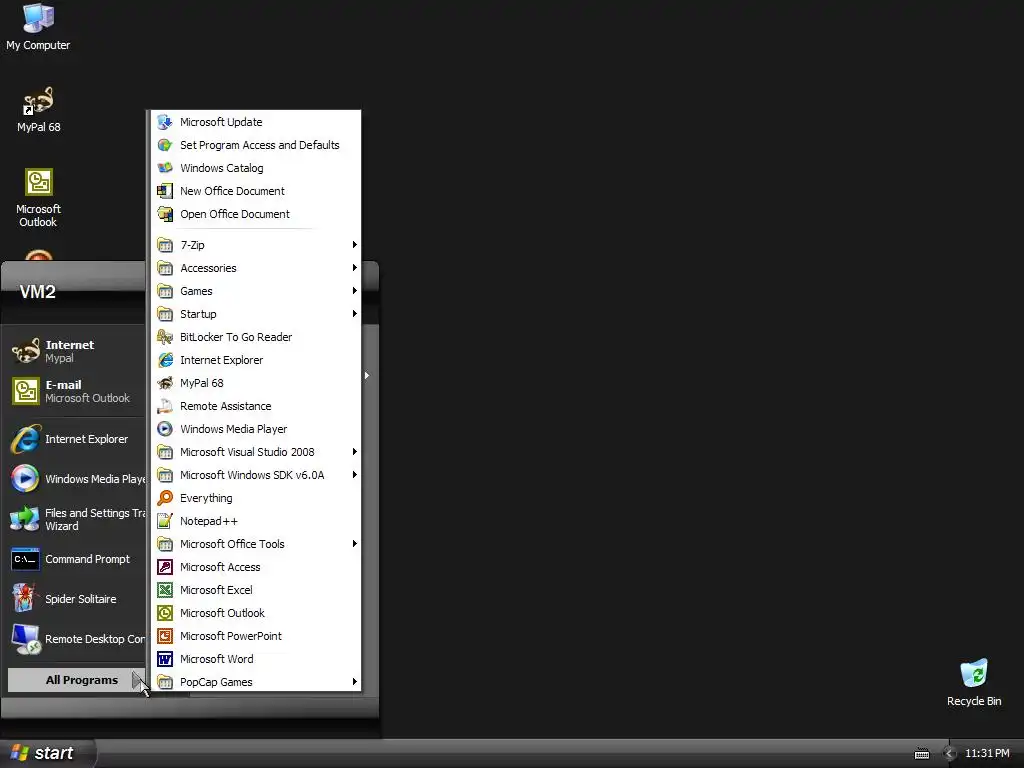Launch BitLocker To Go Reader icon
Screen dimensions: 1024x768
click(x=165, y=337)
